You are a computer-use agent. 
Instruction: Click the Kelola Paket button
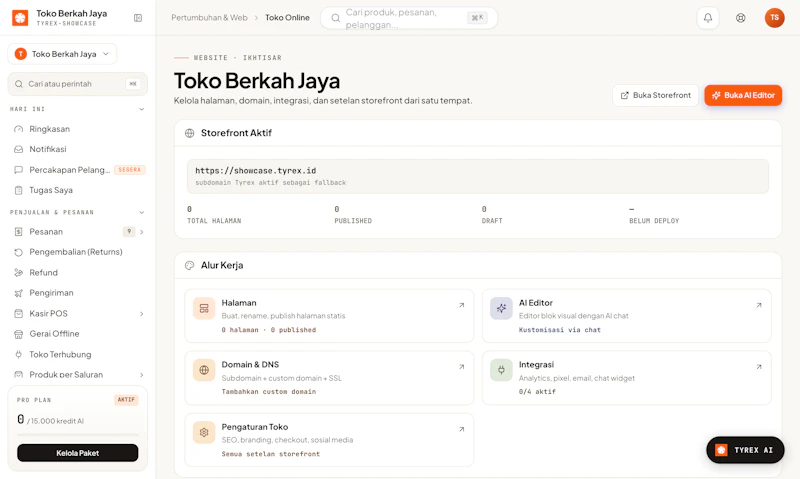pos(78,453)
